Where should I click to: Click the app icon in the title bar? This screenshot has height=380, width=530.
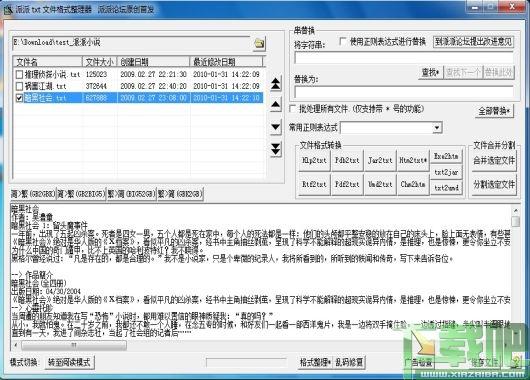click(8, 9)
